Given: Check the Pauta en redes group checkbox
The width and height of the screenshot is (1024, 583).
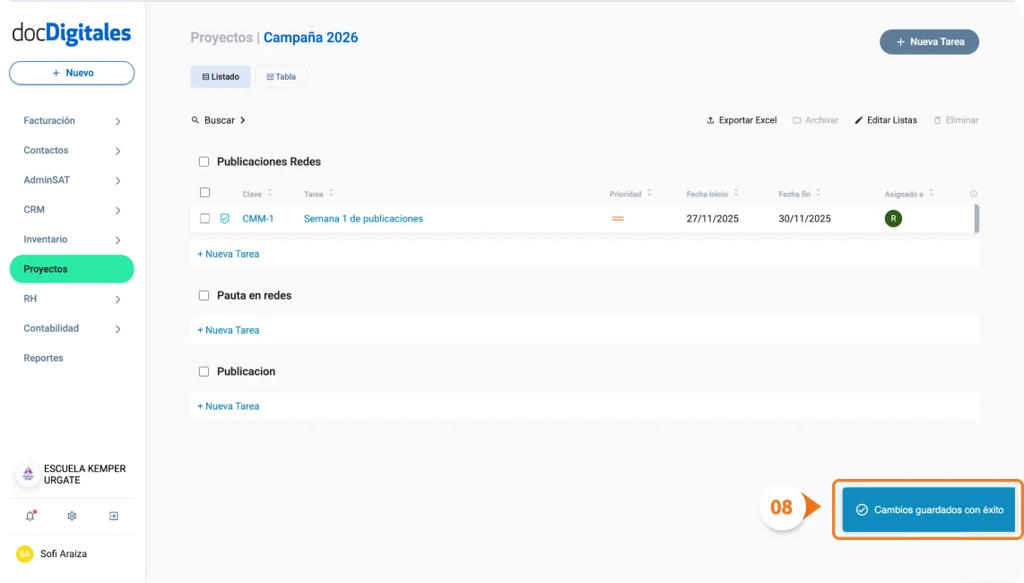Looking at the screenshot, I should tap(204, 295).
